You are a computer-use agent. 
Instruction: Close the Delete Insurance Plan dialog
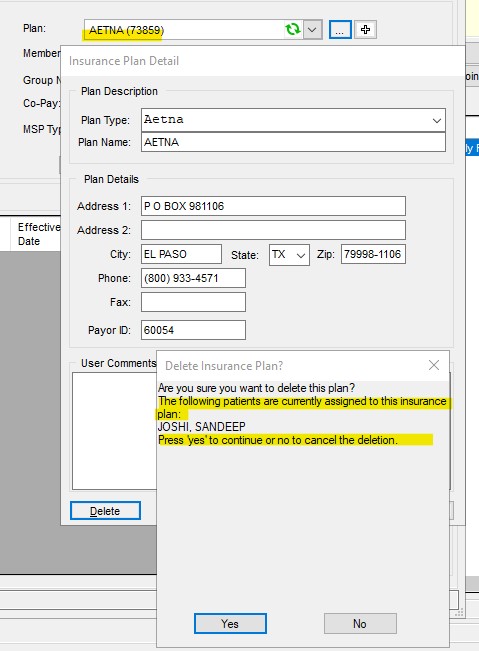434,365
